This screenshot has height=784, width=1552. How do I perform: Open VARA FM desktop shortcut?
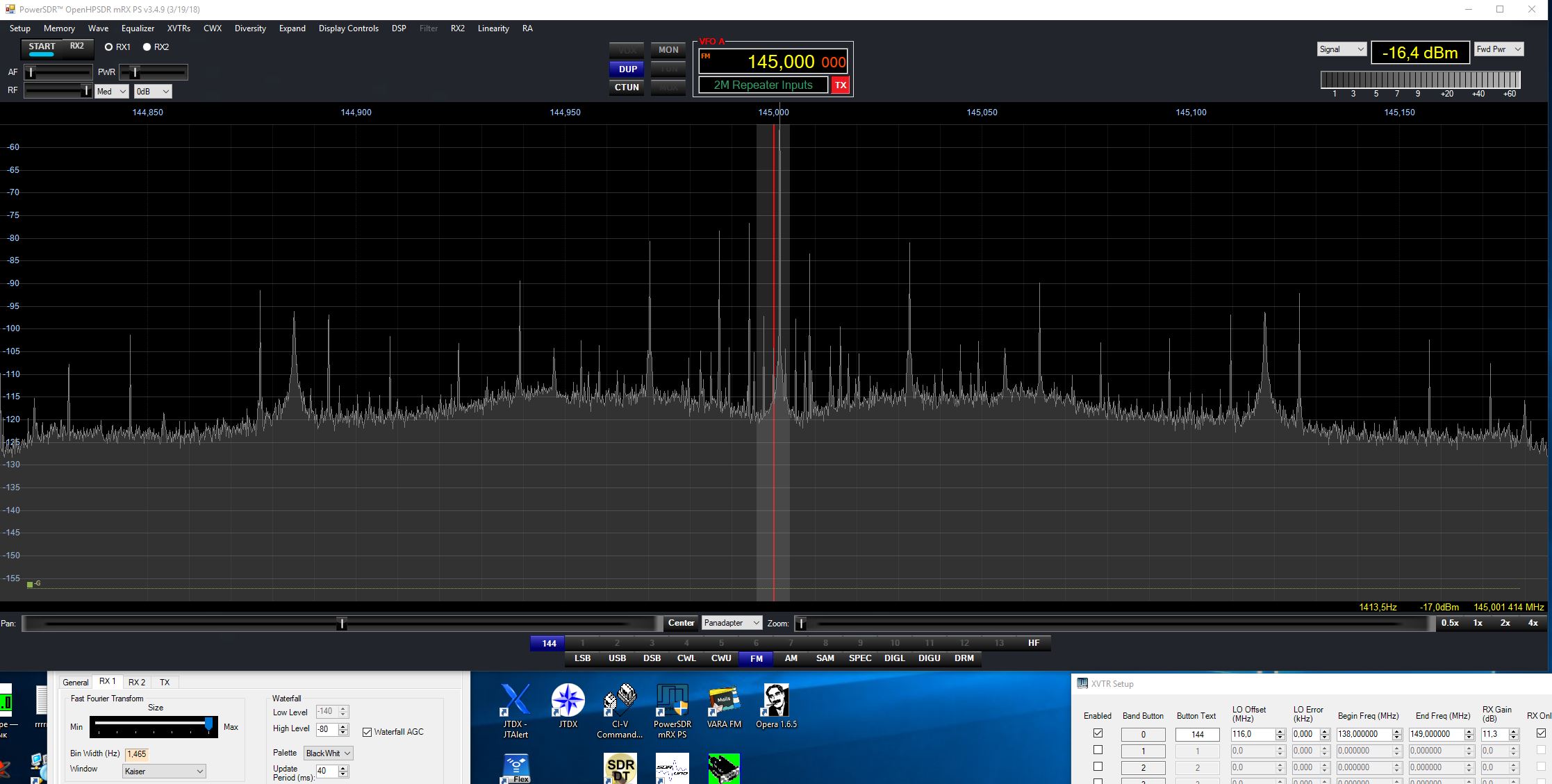pyautogui.click(x=724, y=701)
